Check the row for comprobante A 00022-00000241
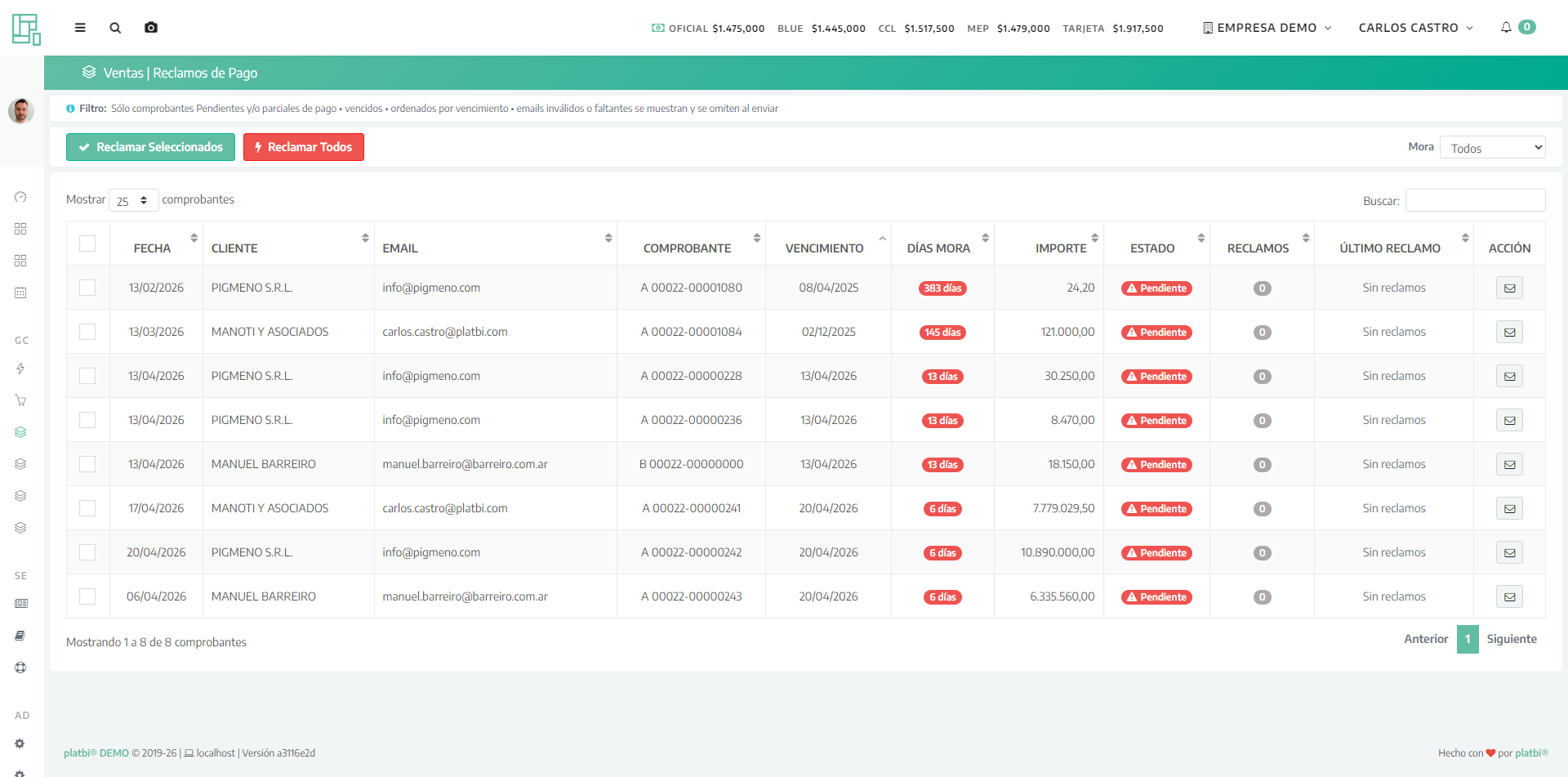 click(x=87, y=508)
